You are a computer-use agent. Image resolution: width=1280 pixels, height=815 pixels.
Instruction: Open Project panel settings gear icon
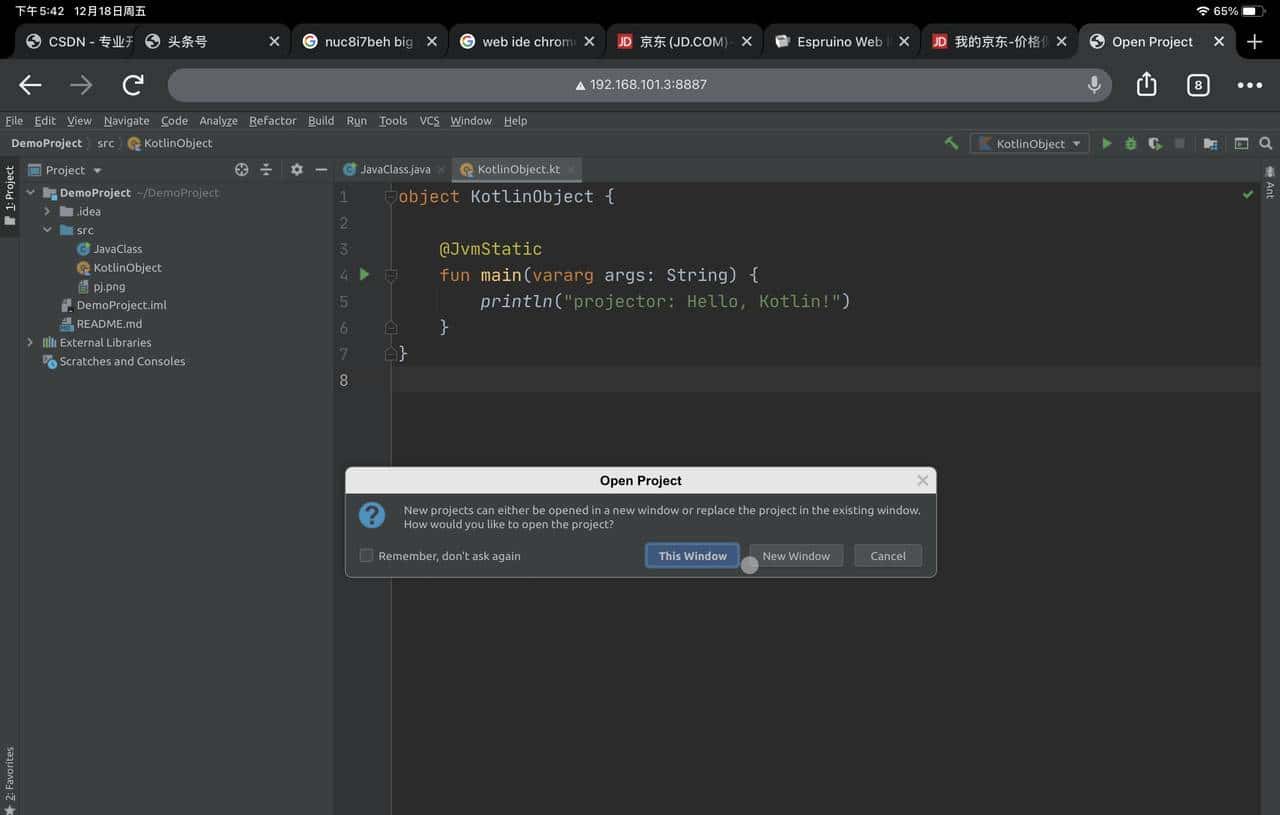(296, 170)
